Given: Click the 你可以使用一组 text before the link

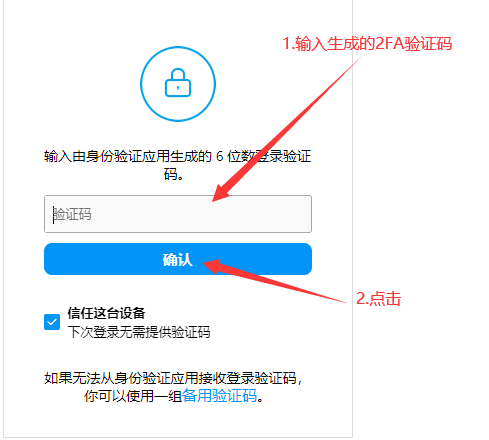Looking at the screenshot, I should pyautogui.click(x=133, y=396).
